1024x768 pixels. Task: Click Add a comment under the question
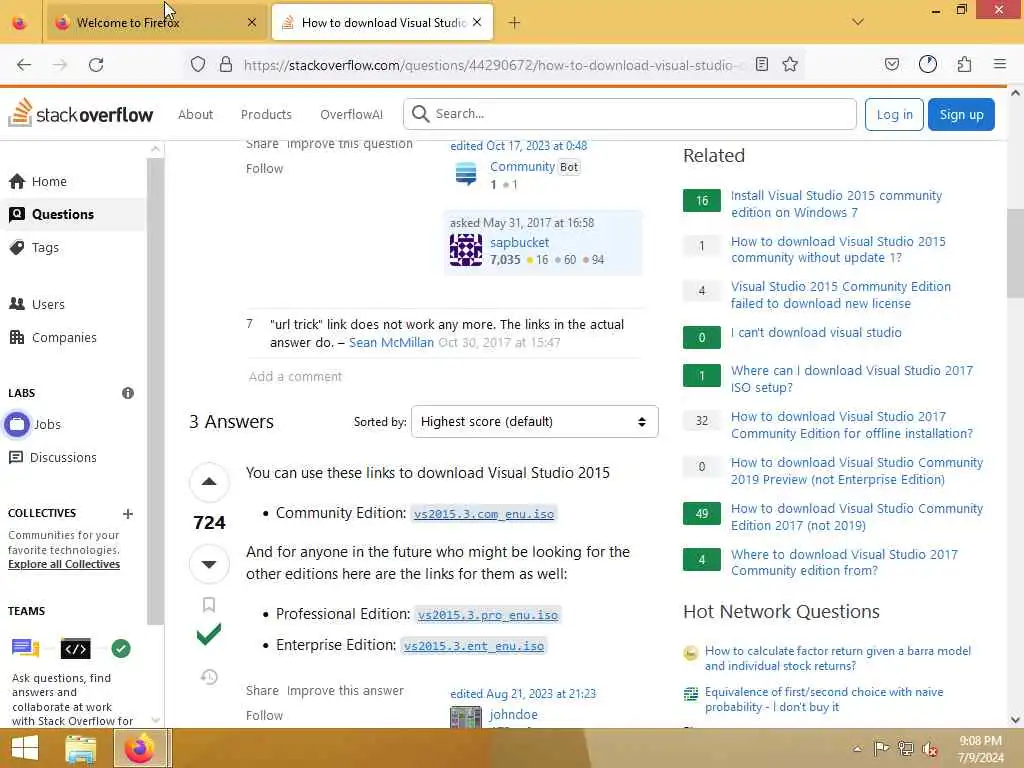(x=295, y=377)
